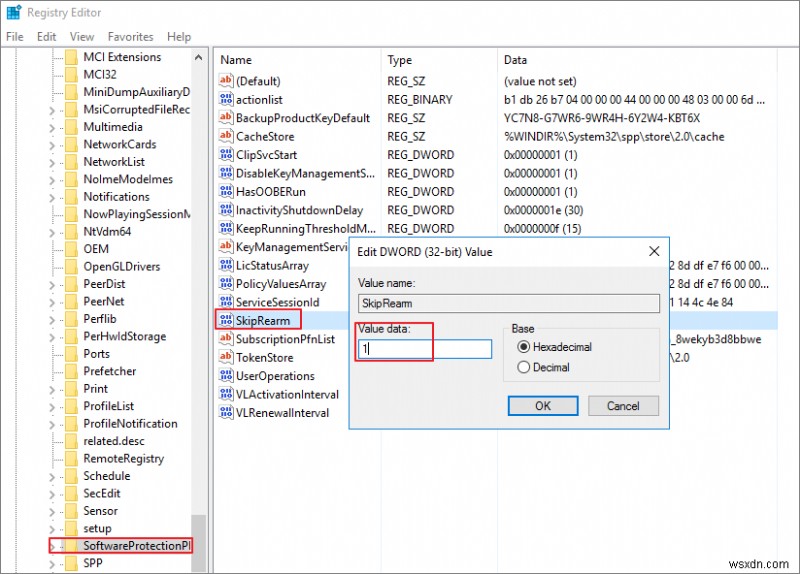Click the SkipRearm DWORD icon
Screen dimensions: 800x574
pos(226,320)
